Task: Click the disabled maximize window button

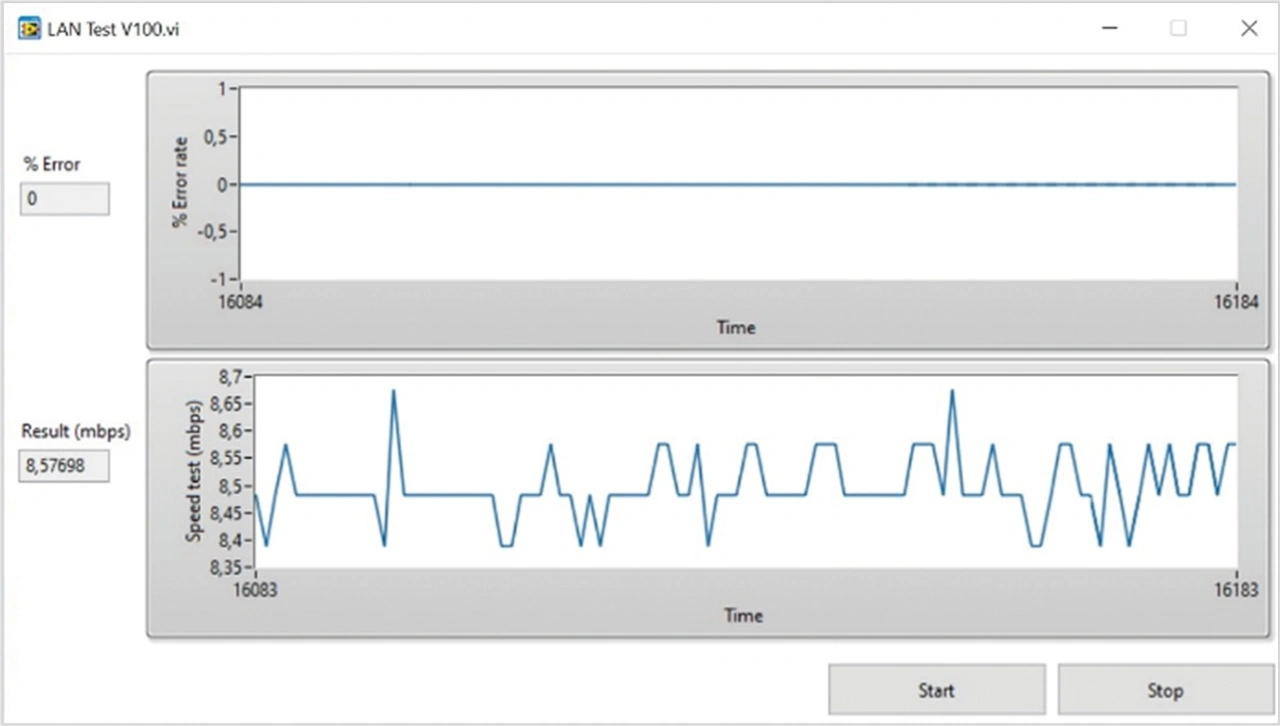Action: pos(1179,29)
